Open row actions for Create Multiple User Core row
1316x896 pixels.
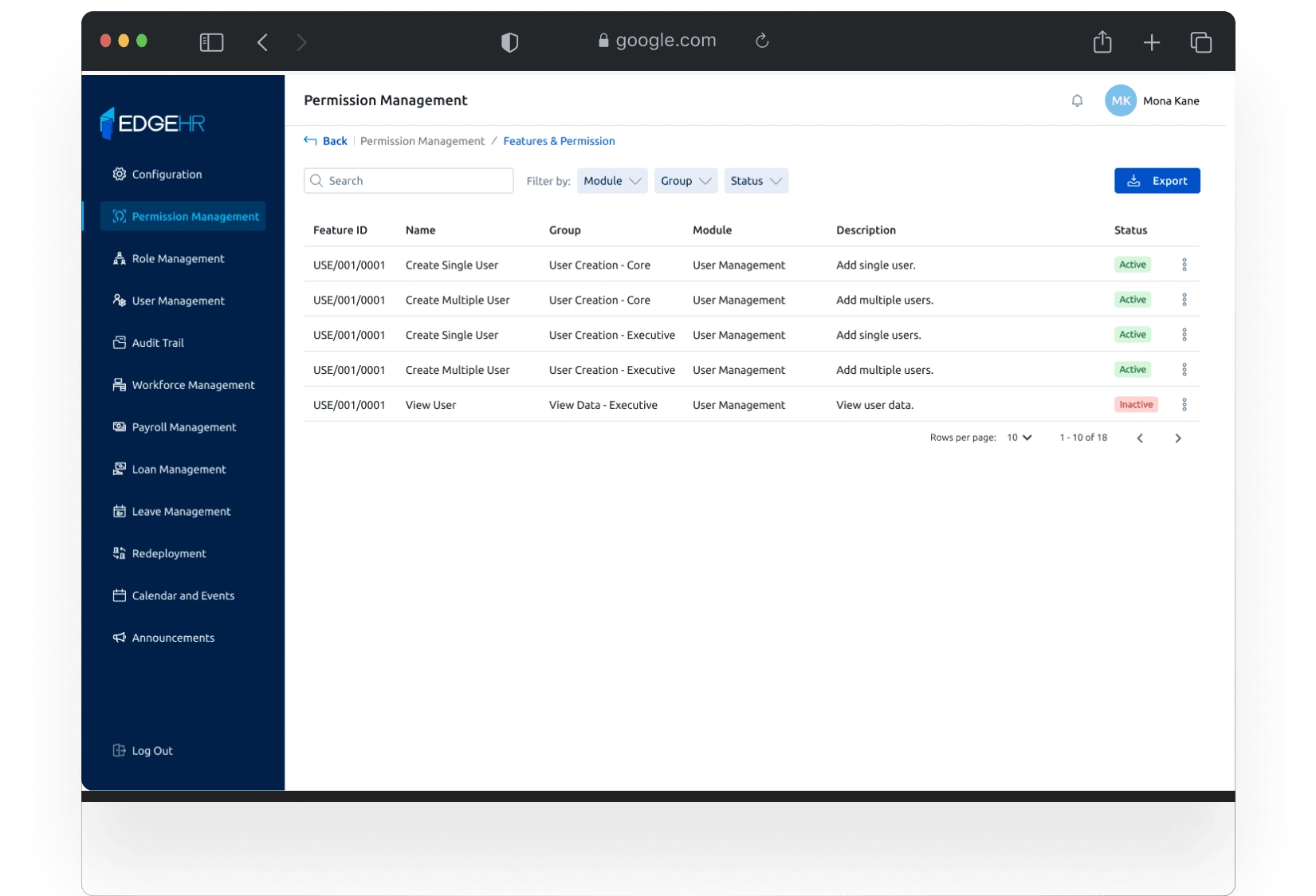pyautogui.click(x=1184, y=300)
